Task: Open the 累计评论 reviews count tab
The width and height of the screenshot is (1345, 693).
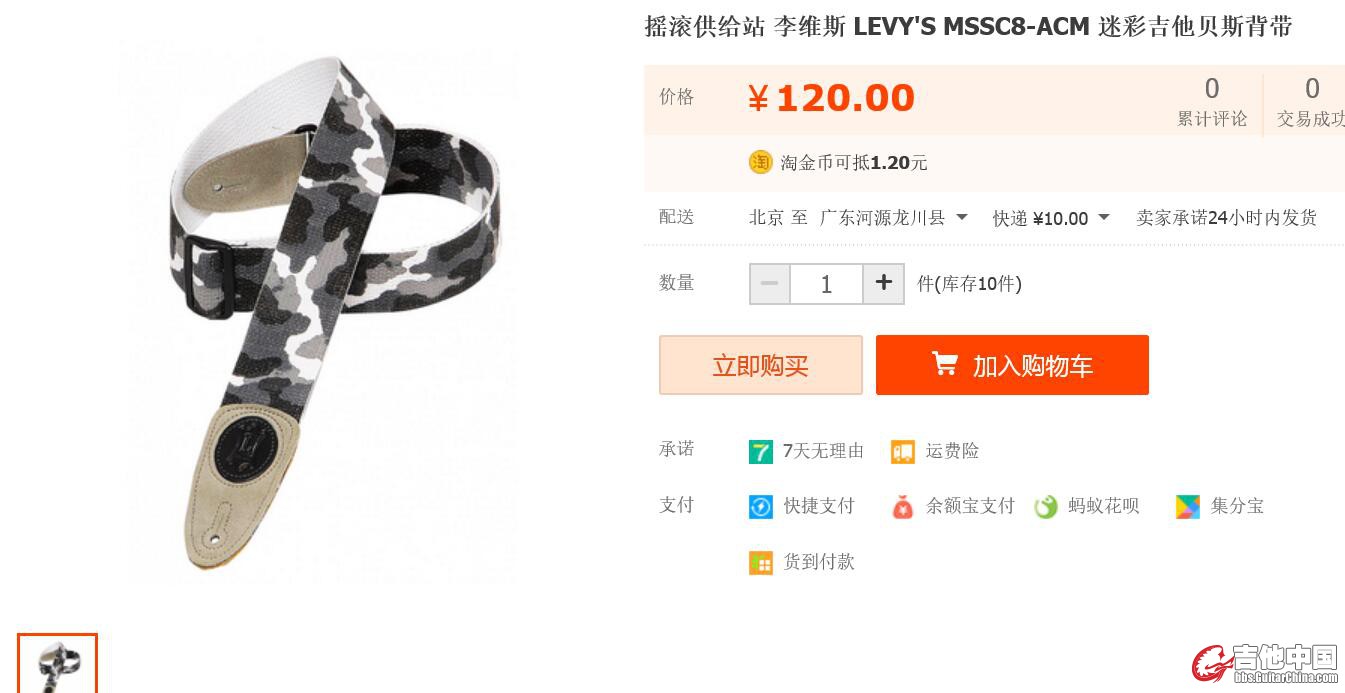Action: coord(1212,103)
